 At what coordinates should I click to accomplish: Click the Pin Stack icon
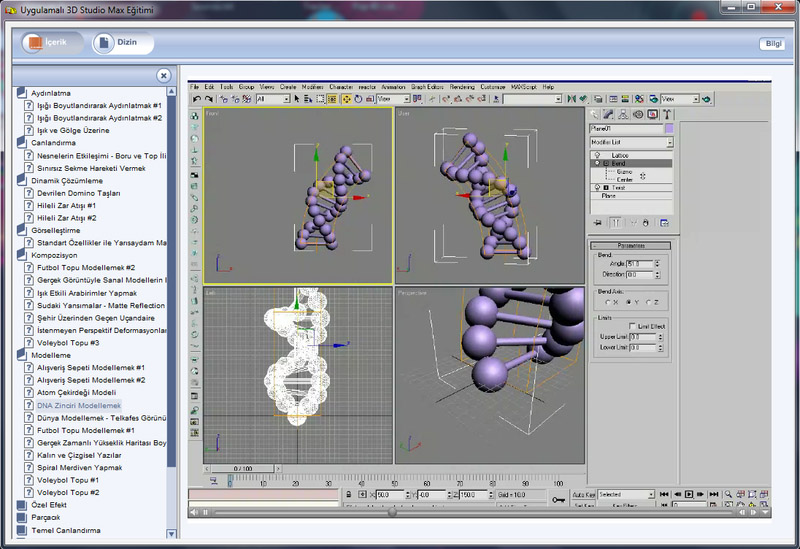point(598,222)
